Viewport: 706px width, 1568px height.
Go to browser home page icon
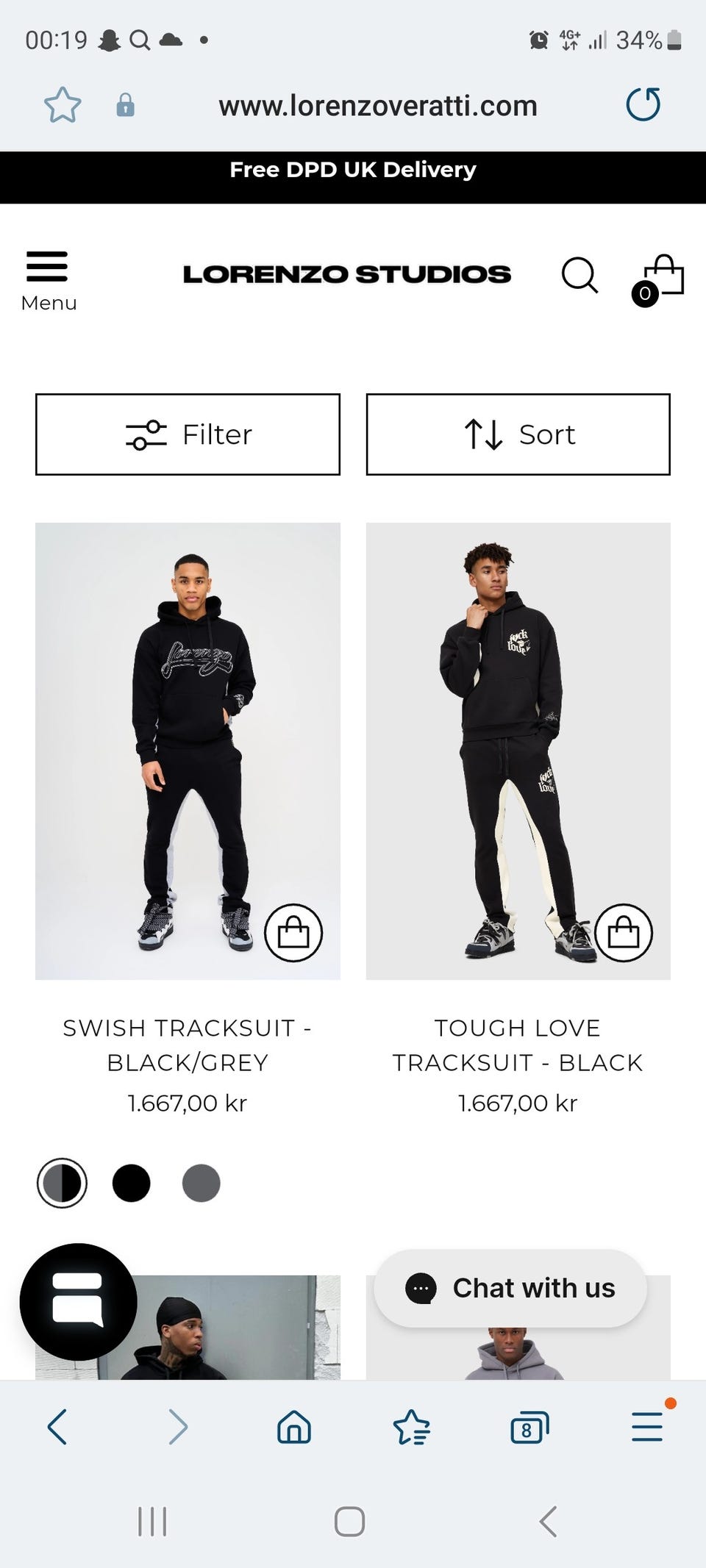coord(294,1428)
